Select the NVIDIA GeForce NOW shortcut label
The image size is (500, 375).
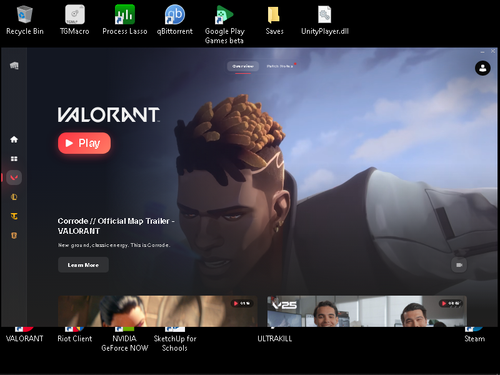point(125,343)
